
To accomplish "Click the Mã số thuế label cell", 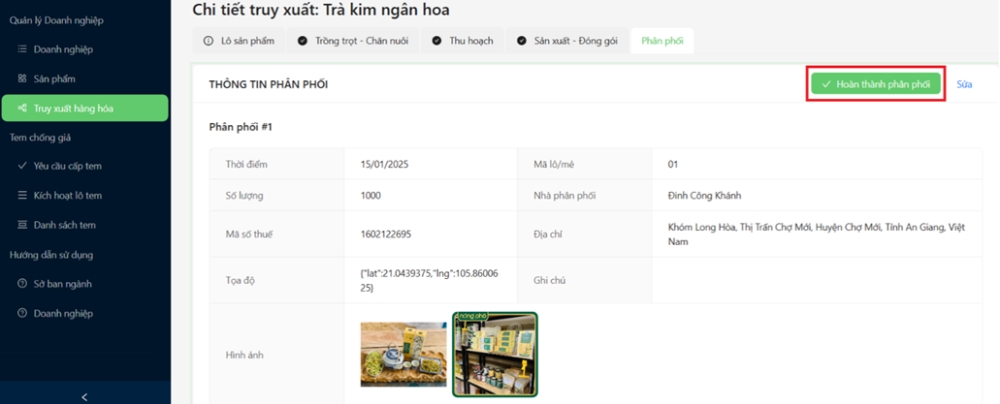I will (x=277, y=234).
